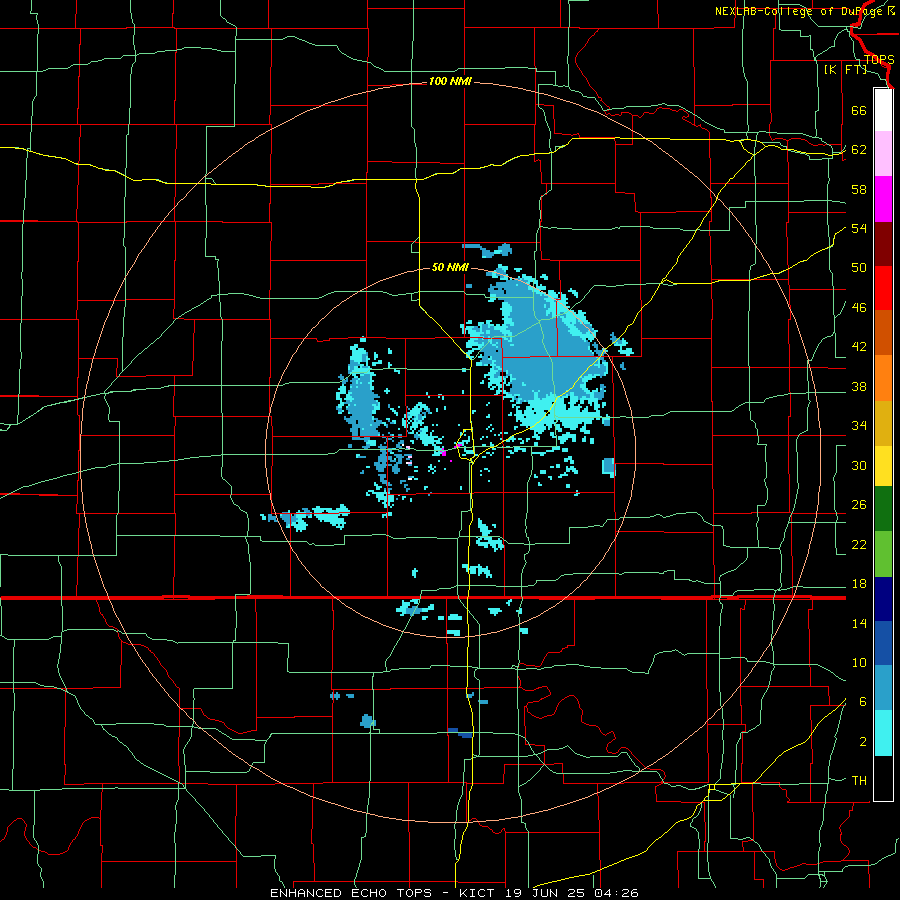The height and width of the screenshot is (900, 900).
Task: Click the "2" legend value
Action: [x=863, y=742]
